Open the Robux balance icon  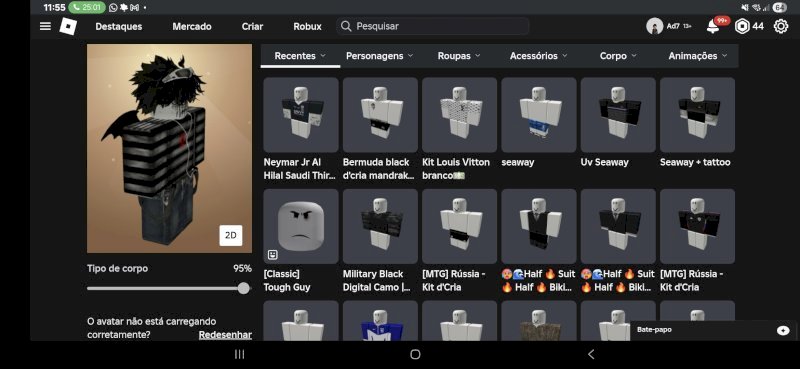pyautogui.click(x=742, y=26)
